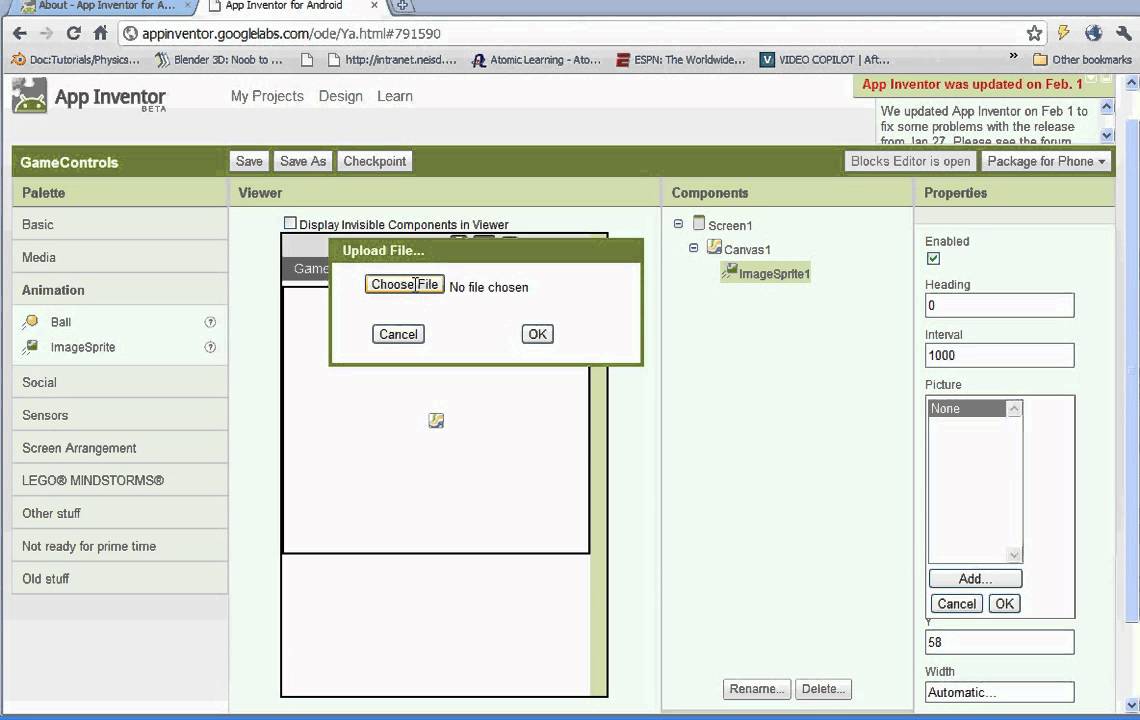Click the browser back arrow

click(20, 33)
